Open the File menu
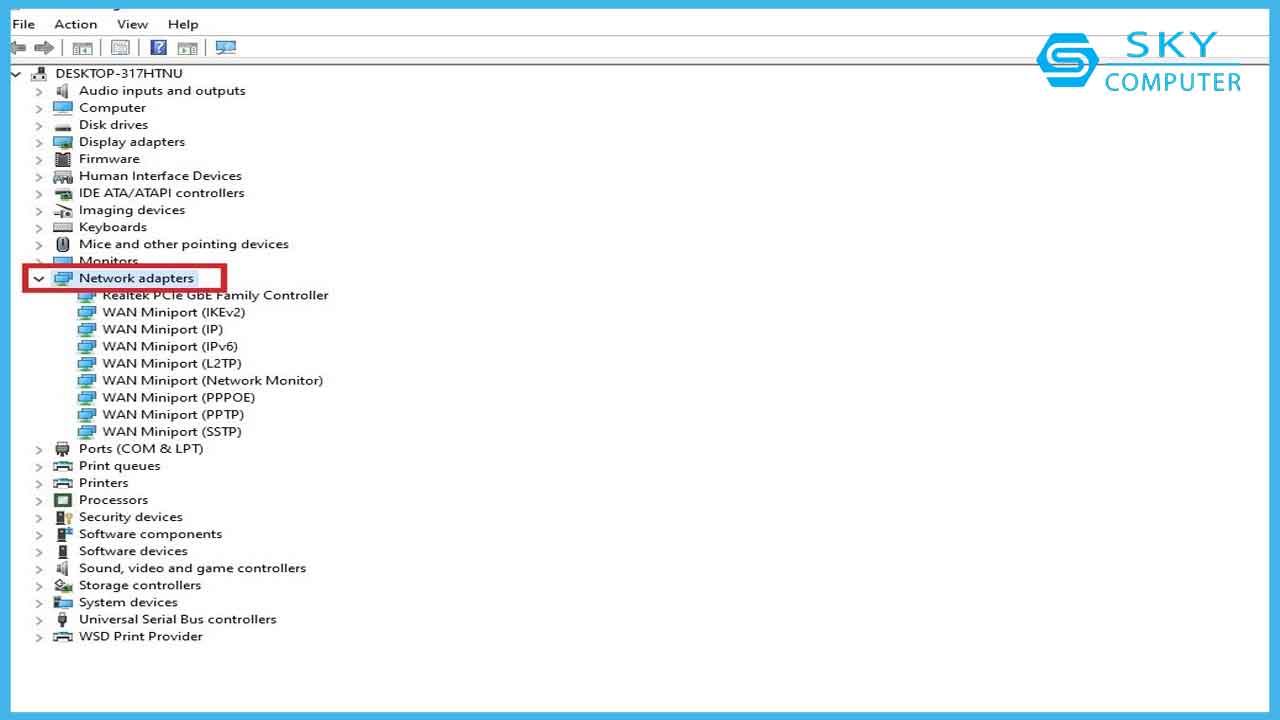The image size is (1280, 720). tap(23, 24)
